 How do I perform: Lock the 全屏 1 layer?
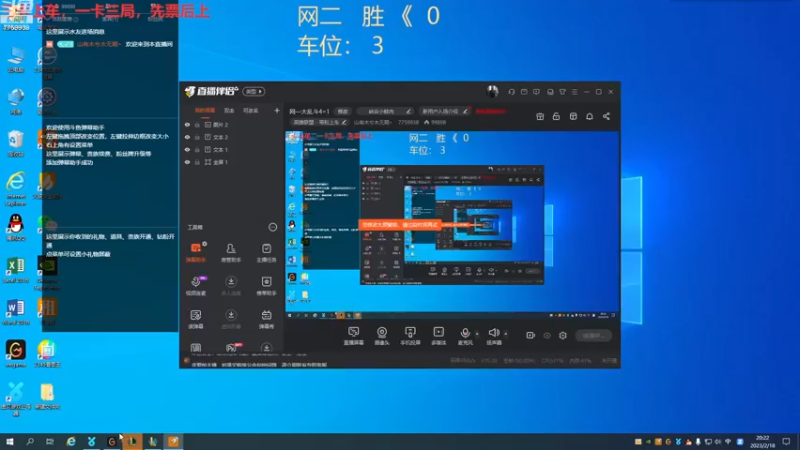197,162
